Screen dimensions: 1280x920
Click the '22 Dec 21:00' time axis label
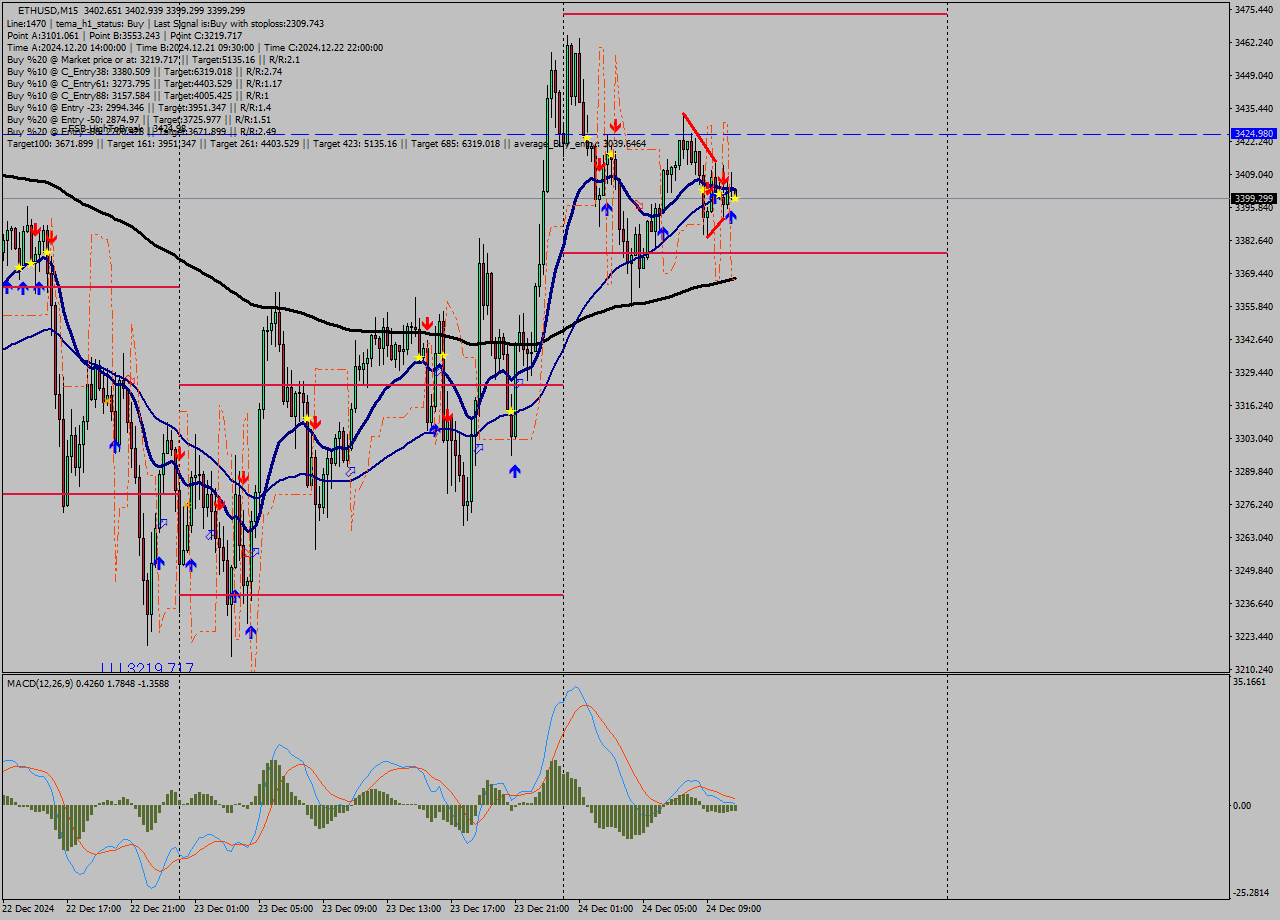click(x=157, y=909)
